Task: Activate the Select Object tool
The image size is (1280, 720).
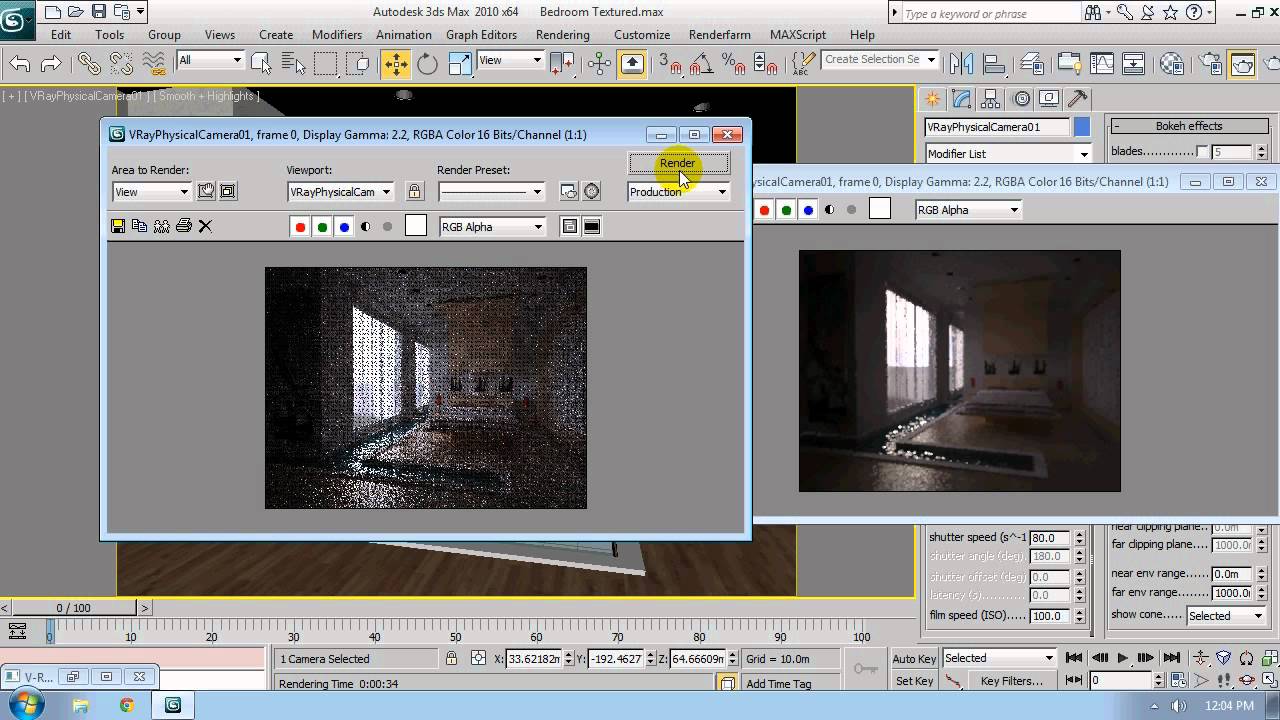Action: tap(261, 64)
